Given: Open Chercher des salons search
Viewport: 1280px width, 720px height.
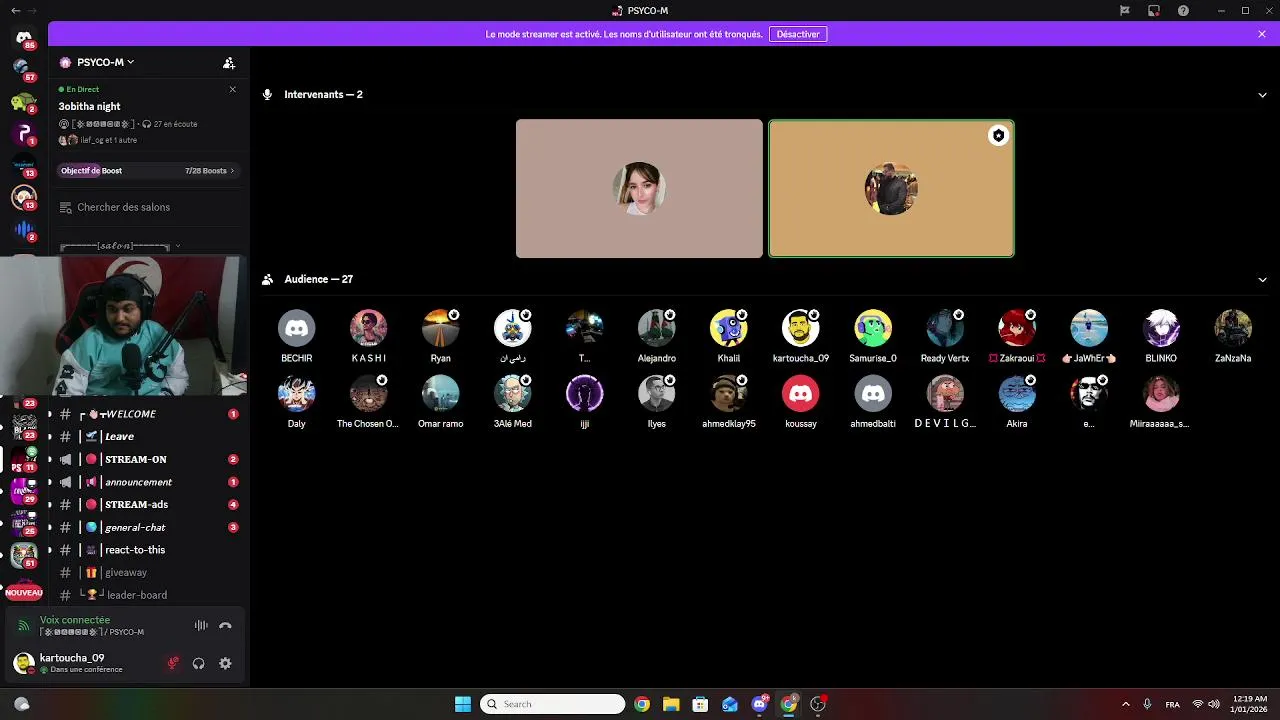Looking at the screenshot, I should pyautogui.click(x=147, y=207).
